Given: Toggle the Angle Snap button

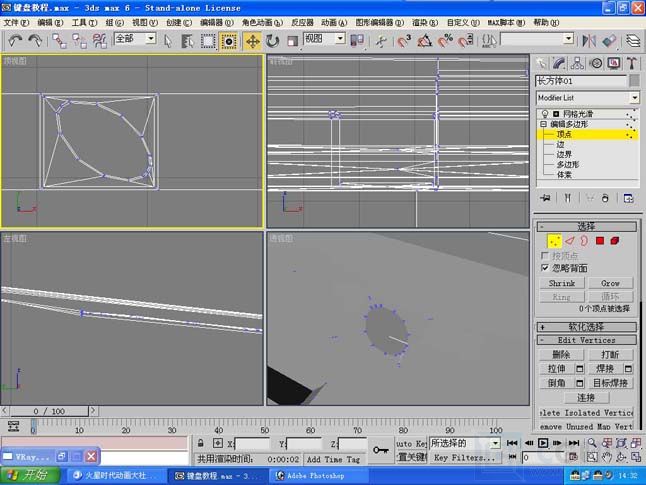Looking at the screenshot, I should pos(424,41).
